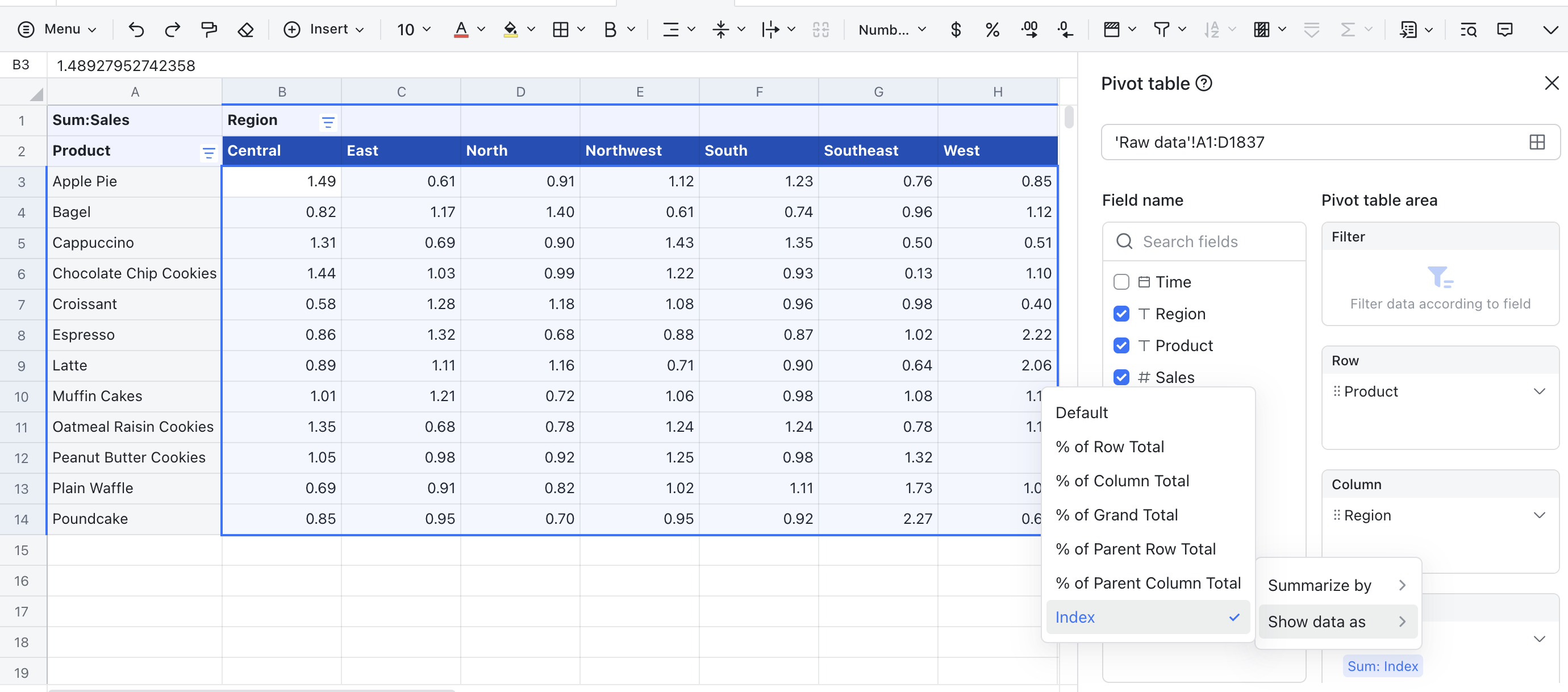
Task: Click the Redo icon
Action: pyautogui.click(x=172, y=29)
